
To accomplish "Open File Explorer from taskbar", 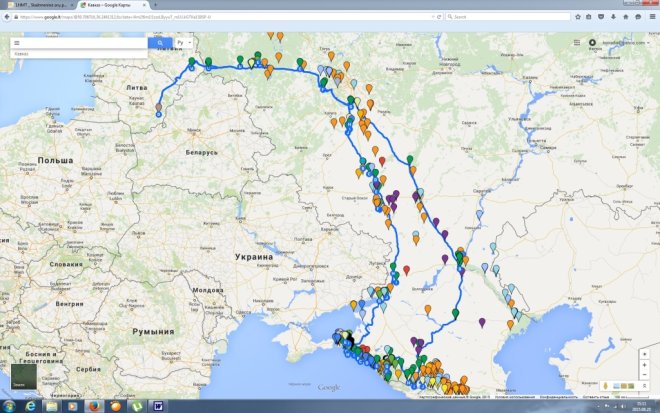I will (x=51, y=406).
